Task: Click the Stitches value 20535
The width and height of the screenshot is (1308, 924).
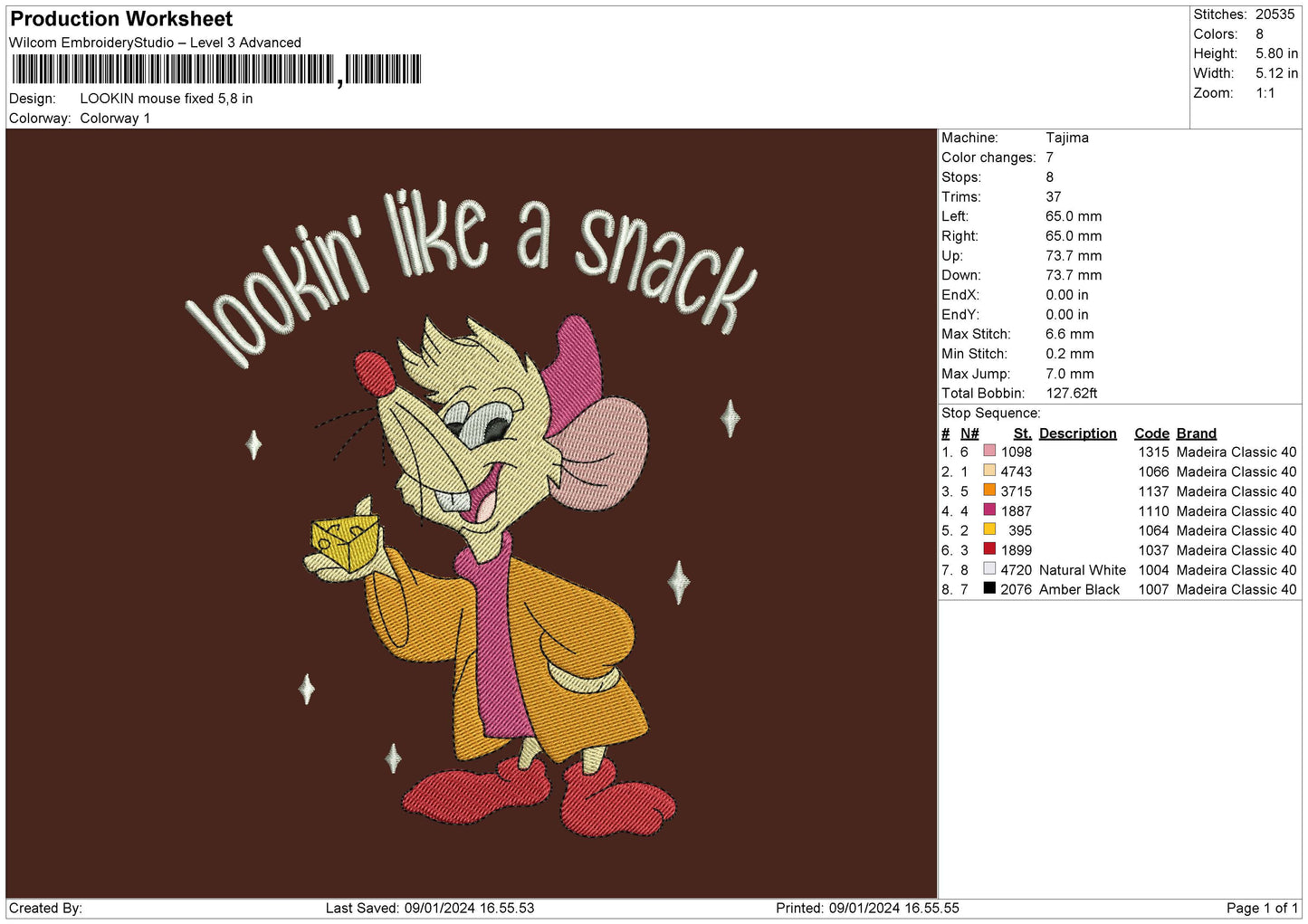Action: coord(1275,14)
